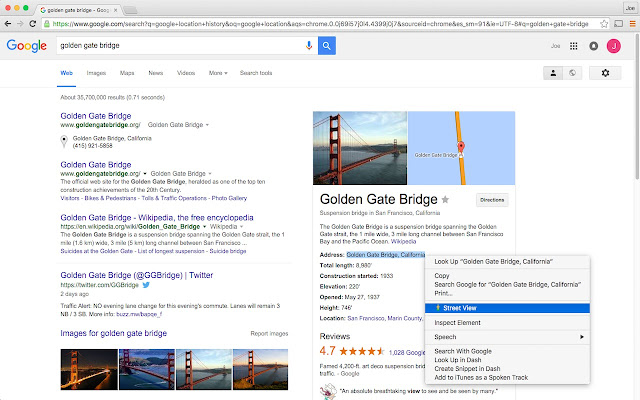Open dropdown next to first goldengatebridge.org result
This screenshot has width=640, height=400.
coord(207,125)
